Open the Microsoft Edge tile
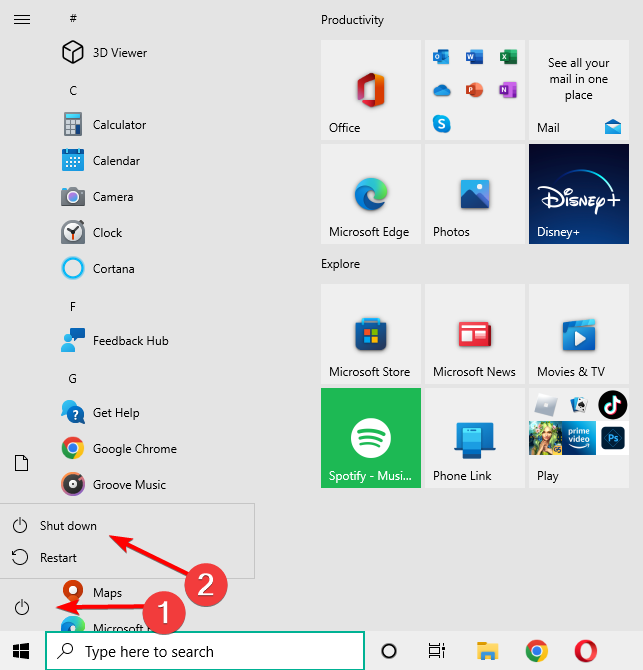This screenshot has height=670, width=643. [x=371, y=194]
